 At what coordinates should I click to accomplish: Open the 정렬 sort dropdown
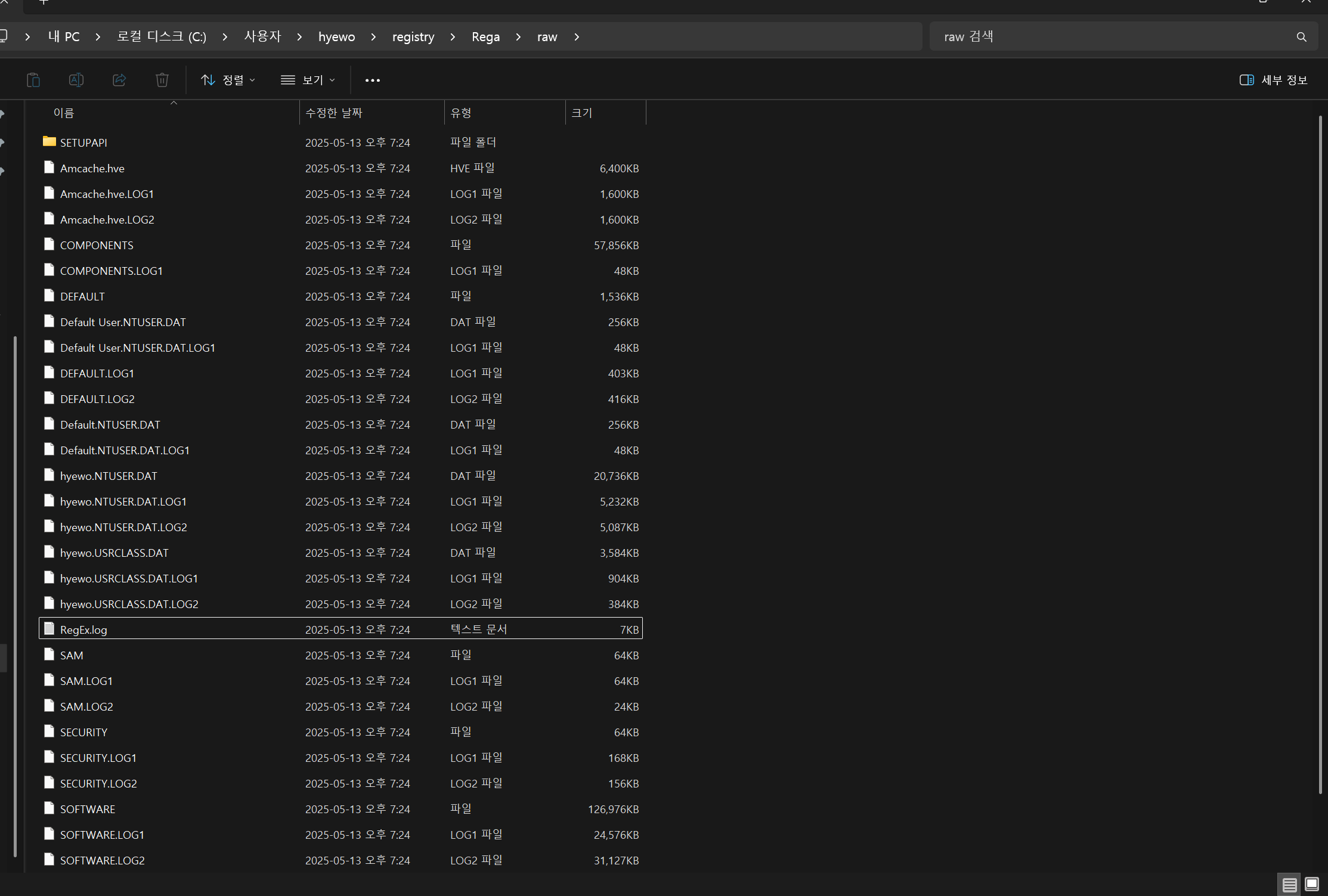pyautogui.click(x=228, y=80)
